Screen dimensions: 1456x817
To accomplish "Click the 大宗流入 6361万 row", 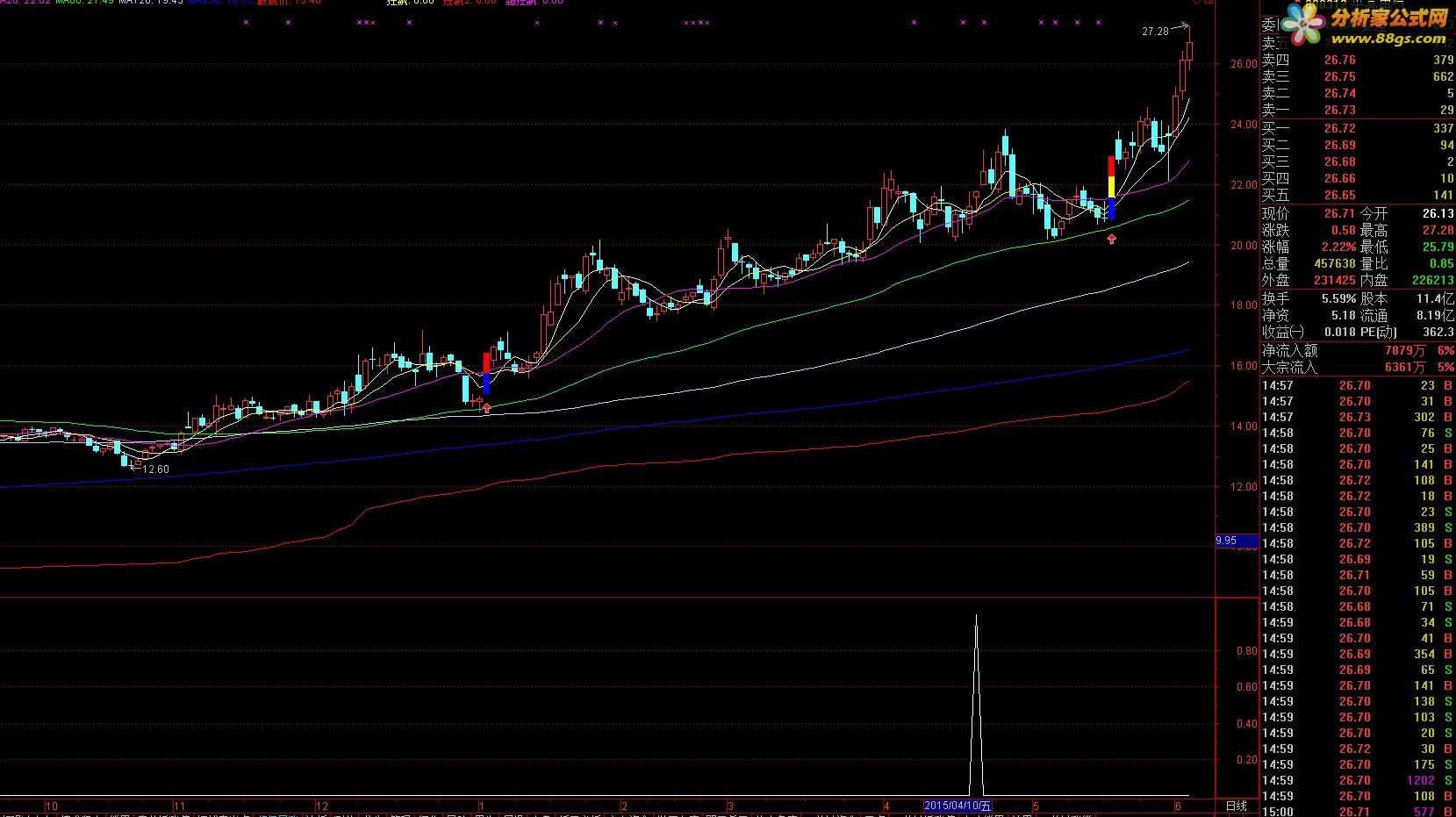I will pyautogui.click(x=1358, y=367).
